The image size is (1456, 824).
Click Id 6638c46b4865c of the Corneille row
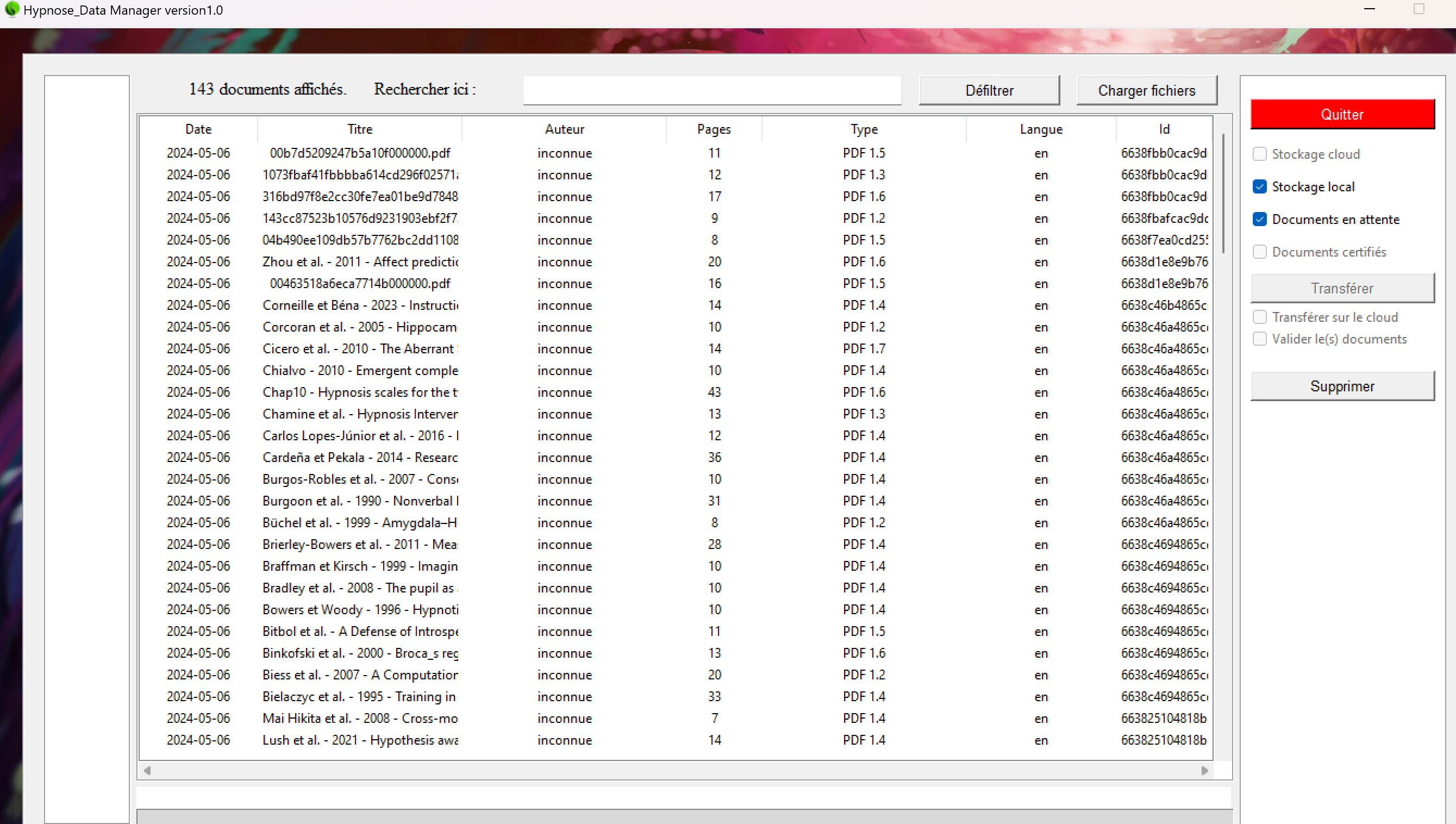1164,305
